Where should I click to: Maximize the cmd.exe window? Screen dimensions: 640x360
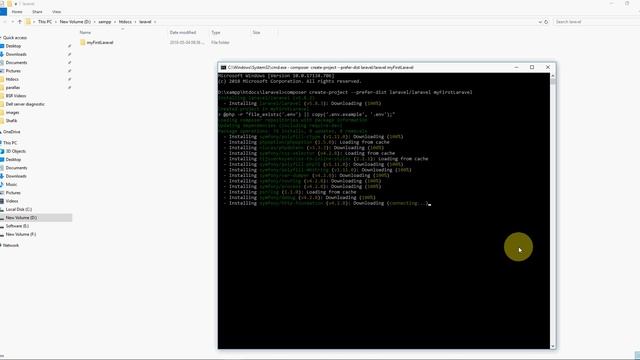[x=532, y=67]
